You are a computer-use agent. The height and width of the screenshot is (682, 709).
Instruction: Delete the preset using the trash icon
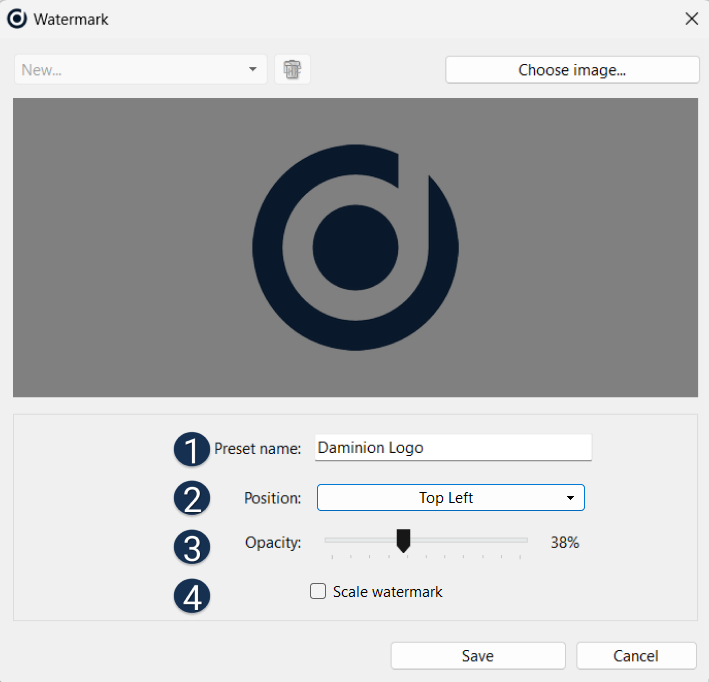pyautogui.click(x=292, y=70)
